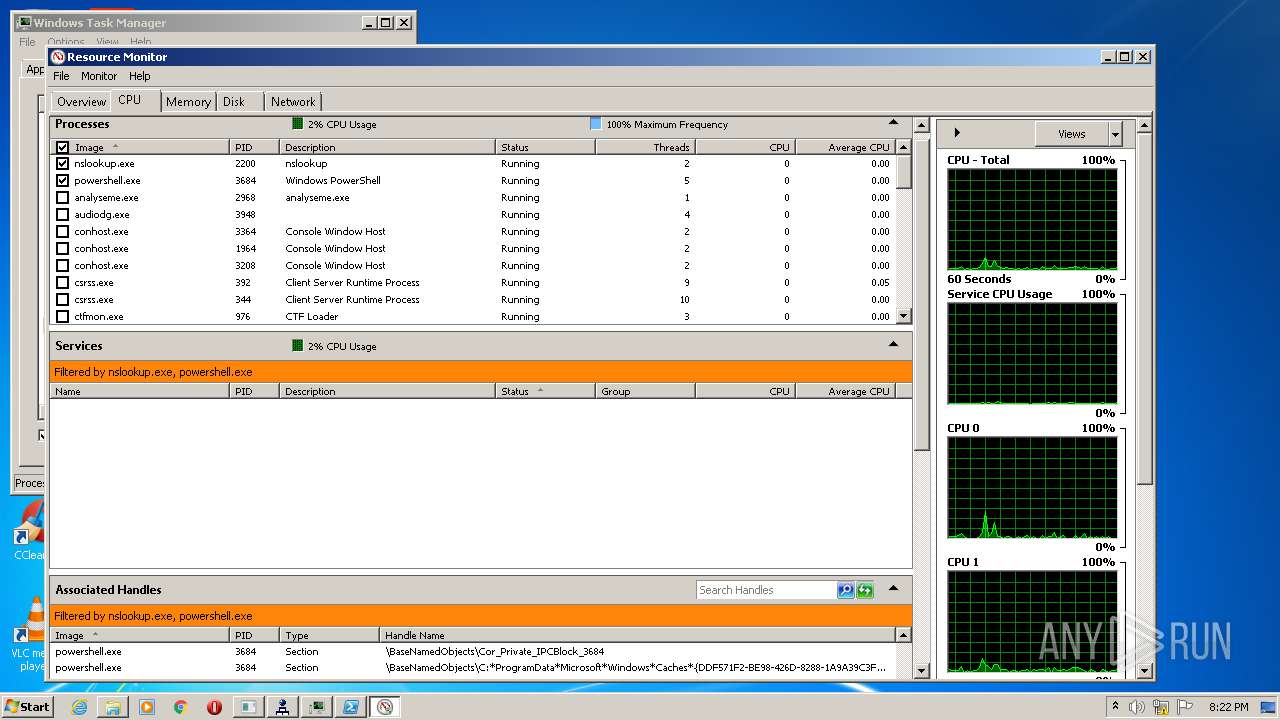
Task: Check conhost.exe PID 1964 checkbox
Action: point(63,249)
